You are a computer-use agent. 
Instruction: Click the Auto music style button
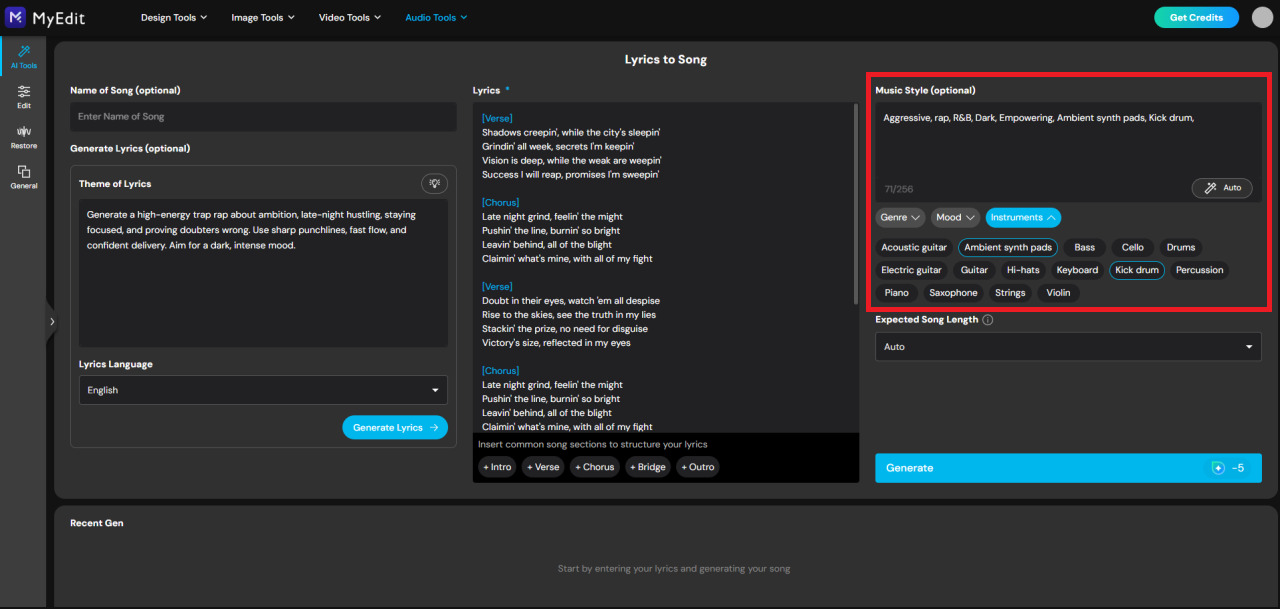pos(1222,188)
